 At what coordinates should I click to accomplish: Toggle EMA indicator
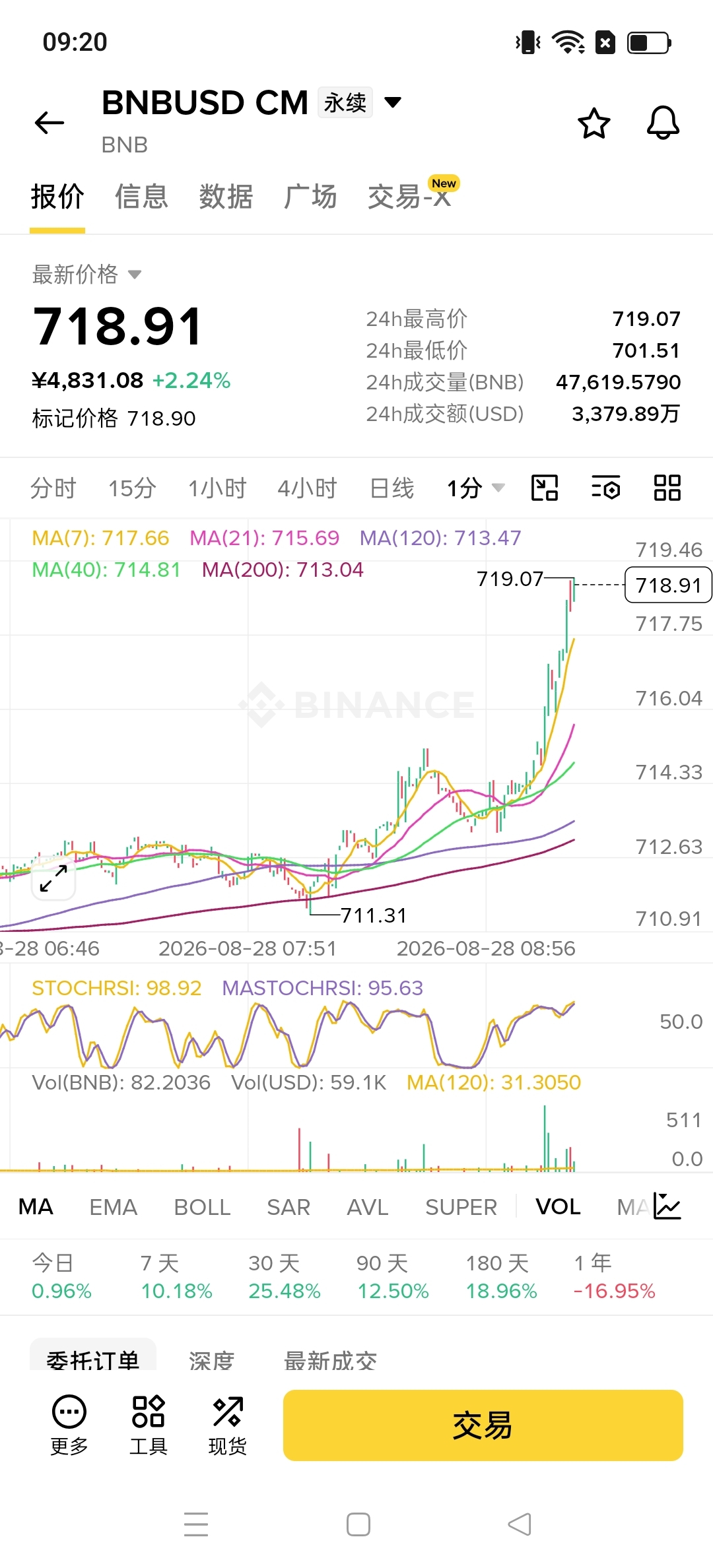coord(114,1207)
